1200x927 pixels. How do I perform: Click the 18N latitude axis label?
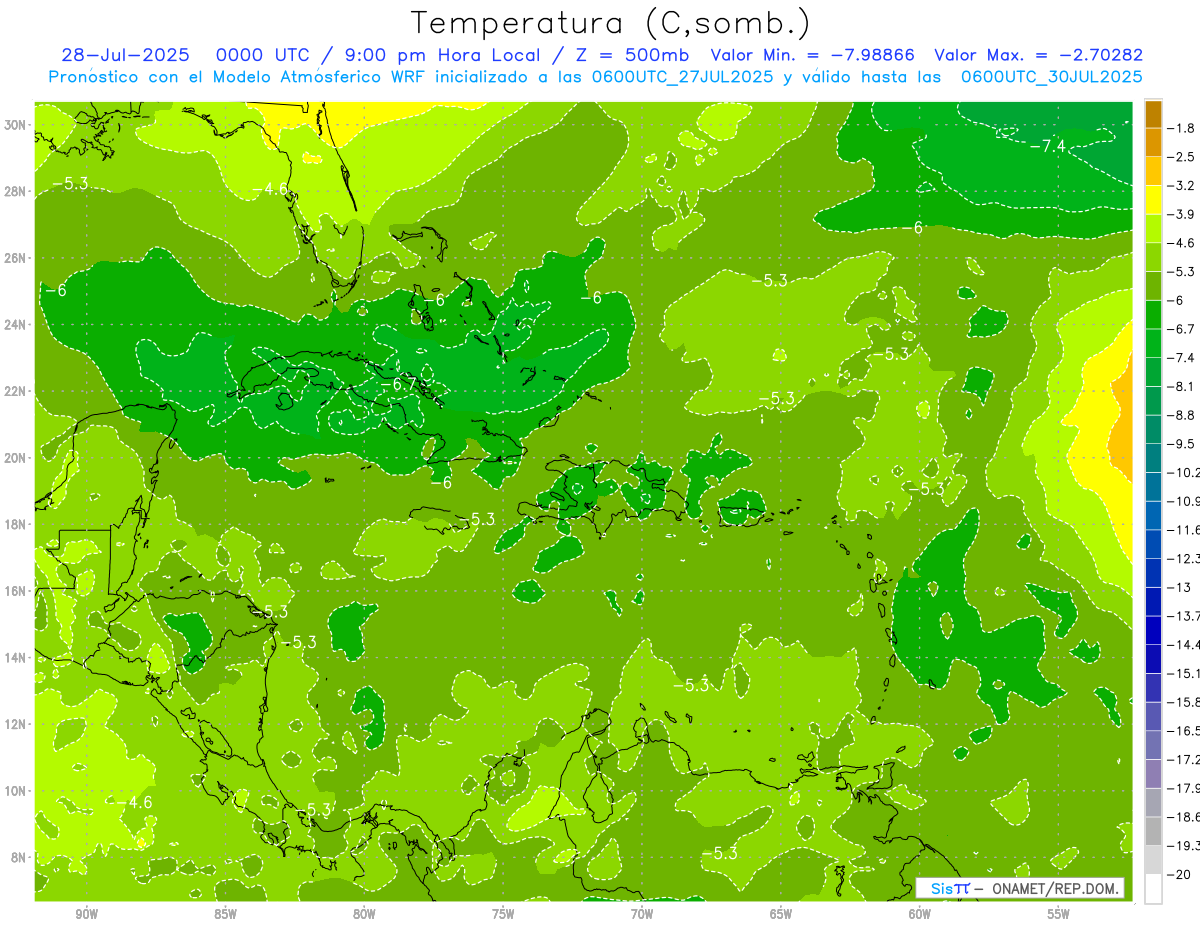[16, 524]
